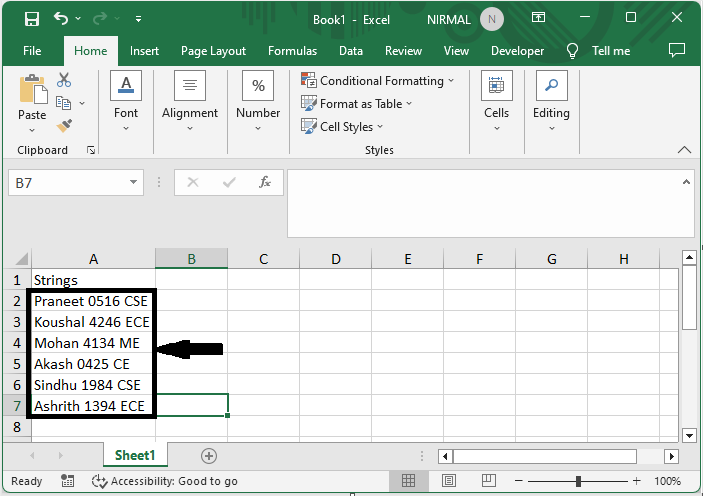Click vertical scrollbar down arrow

[689, 435]
